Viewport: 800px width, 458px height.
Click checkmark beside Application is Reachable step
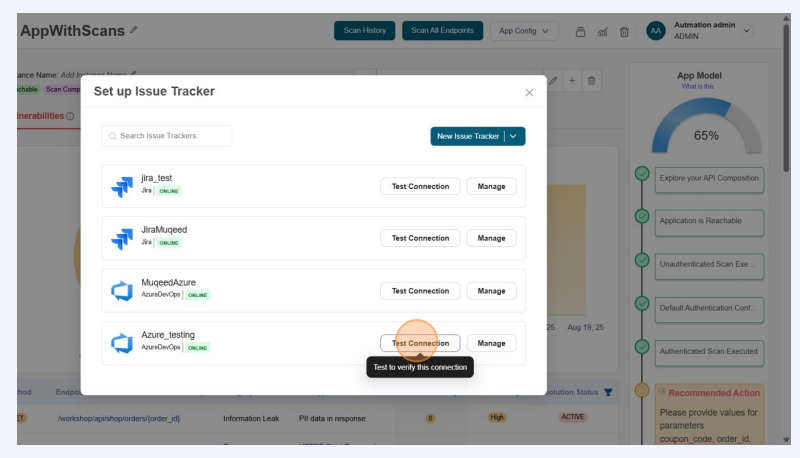click(642, 217)
